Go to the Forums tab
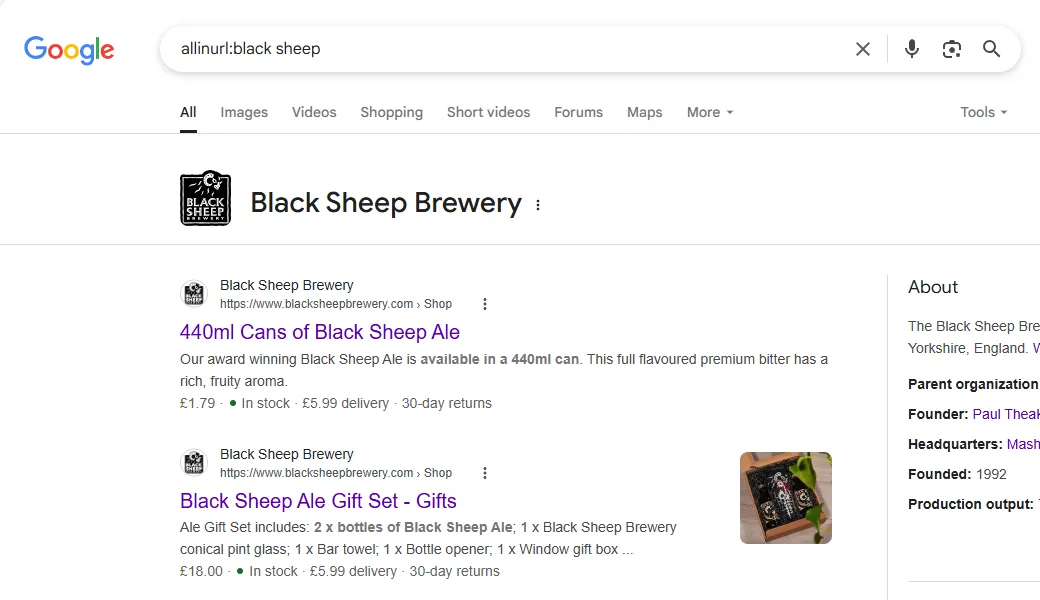The width and height of the screenshot is (1040, 600). click(578, 112)
